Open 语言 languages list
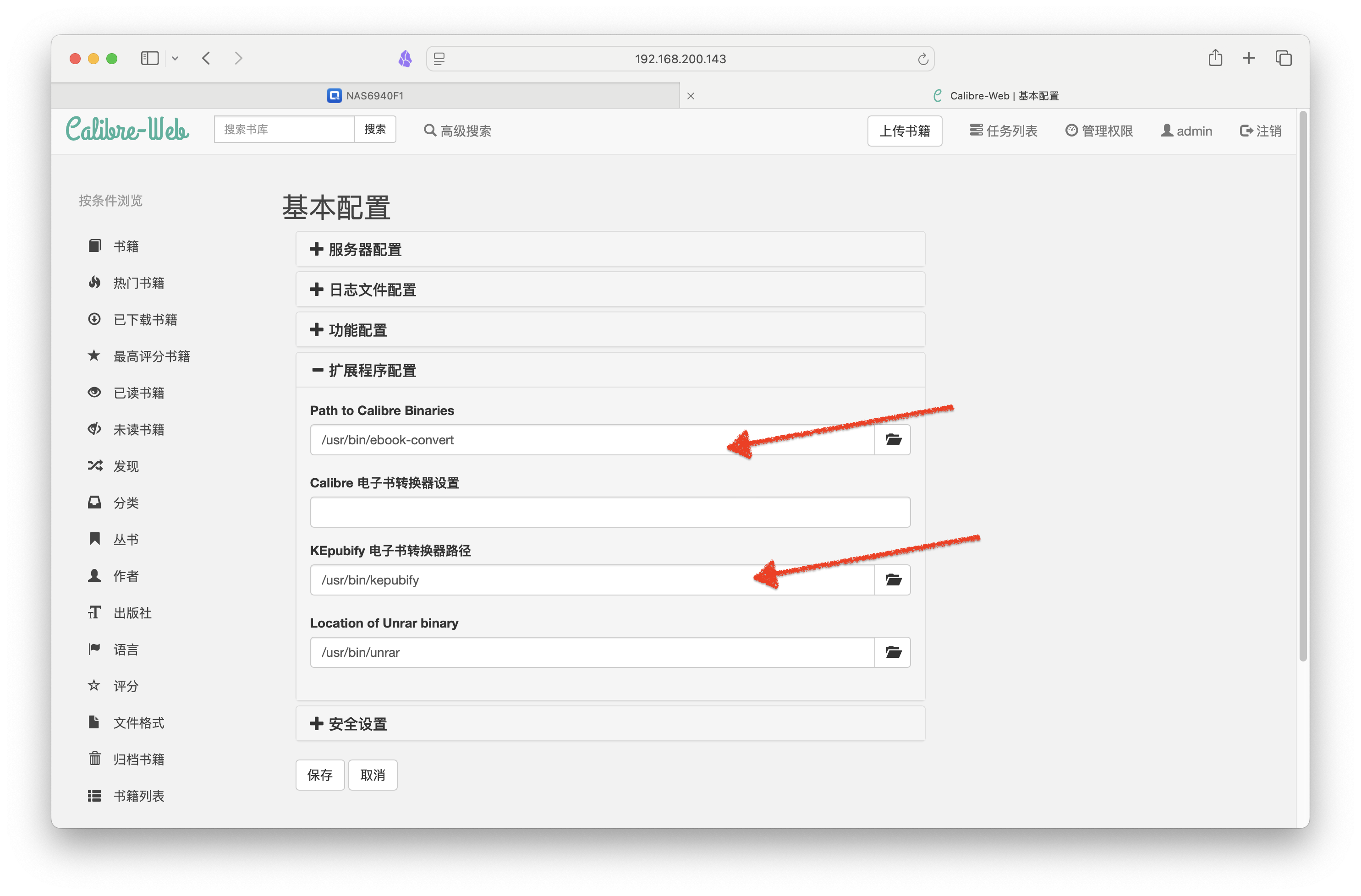 tap(113, 650)
